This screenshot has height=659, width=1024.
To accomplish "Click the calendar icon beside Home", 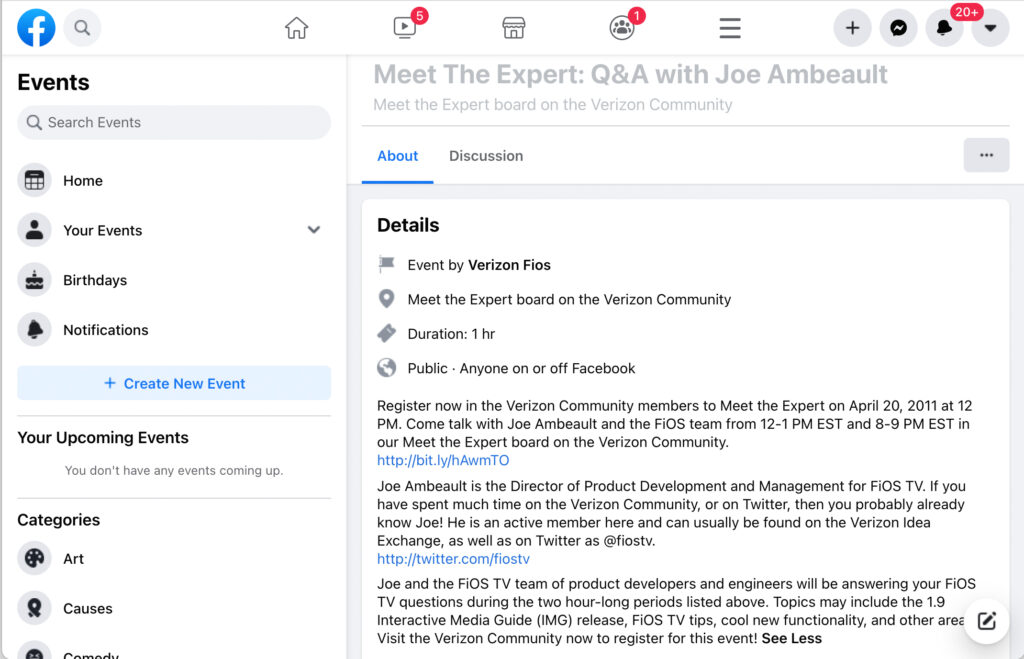I will tap(34, 180).
